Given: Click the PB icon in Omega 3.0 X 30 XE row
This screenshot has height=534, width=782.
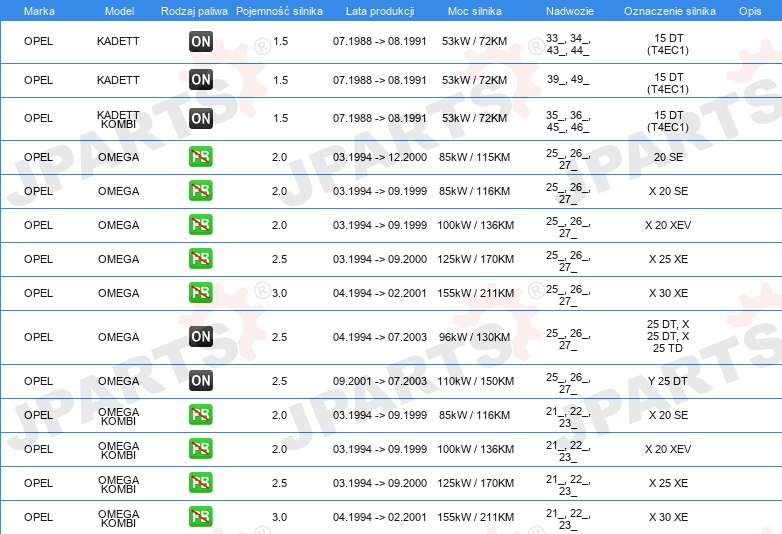Looking at the screenshot, I should 201,292.
